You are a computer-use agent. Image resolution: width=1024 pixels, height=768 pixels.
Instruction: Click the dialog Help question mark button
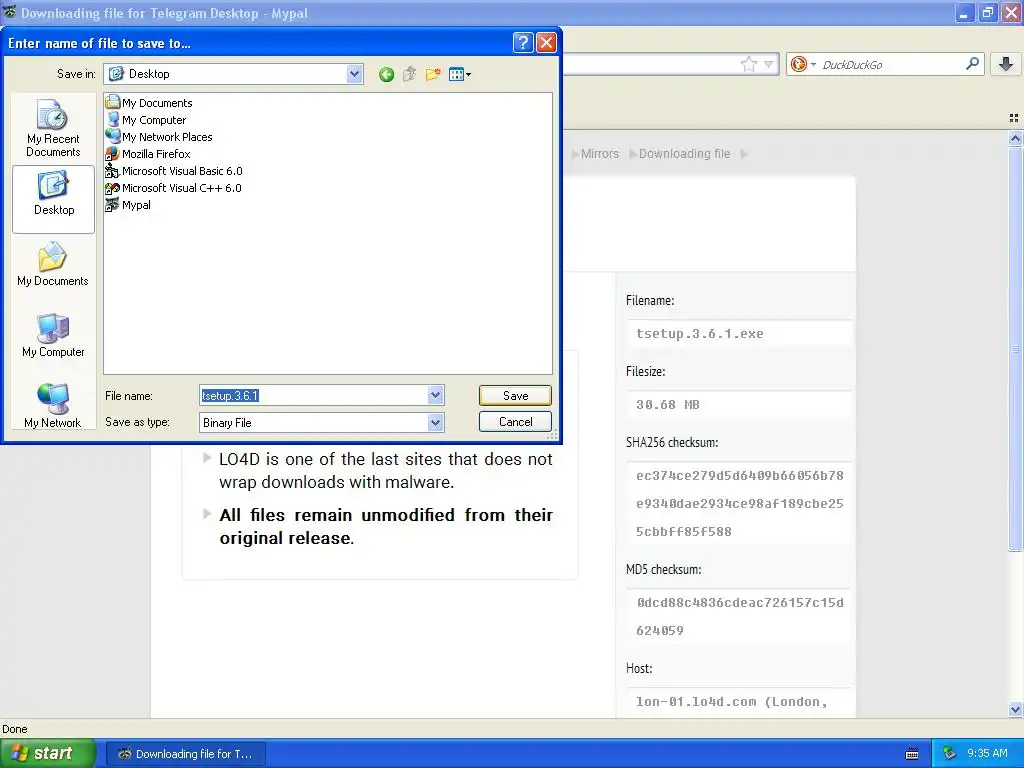click(x=523, y=43)
